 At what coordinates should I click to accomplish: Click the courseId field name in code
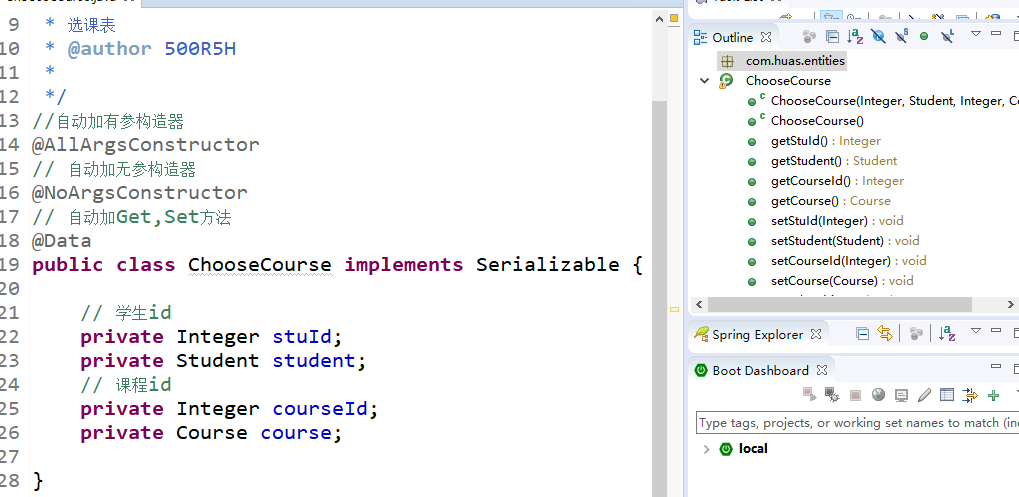(320, 409)
